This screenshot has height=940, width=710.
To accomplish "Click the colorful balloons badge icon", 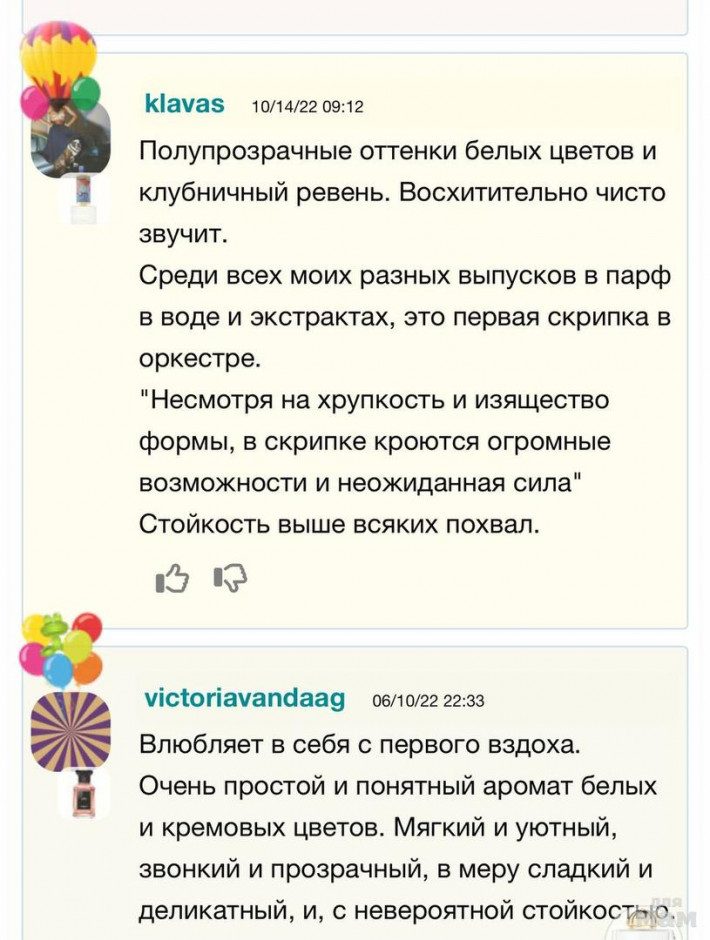I will coord(62,650).
